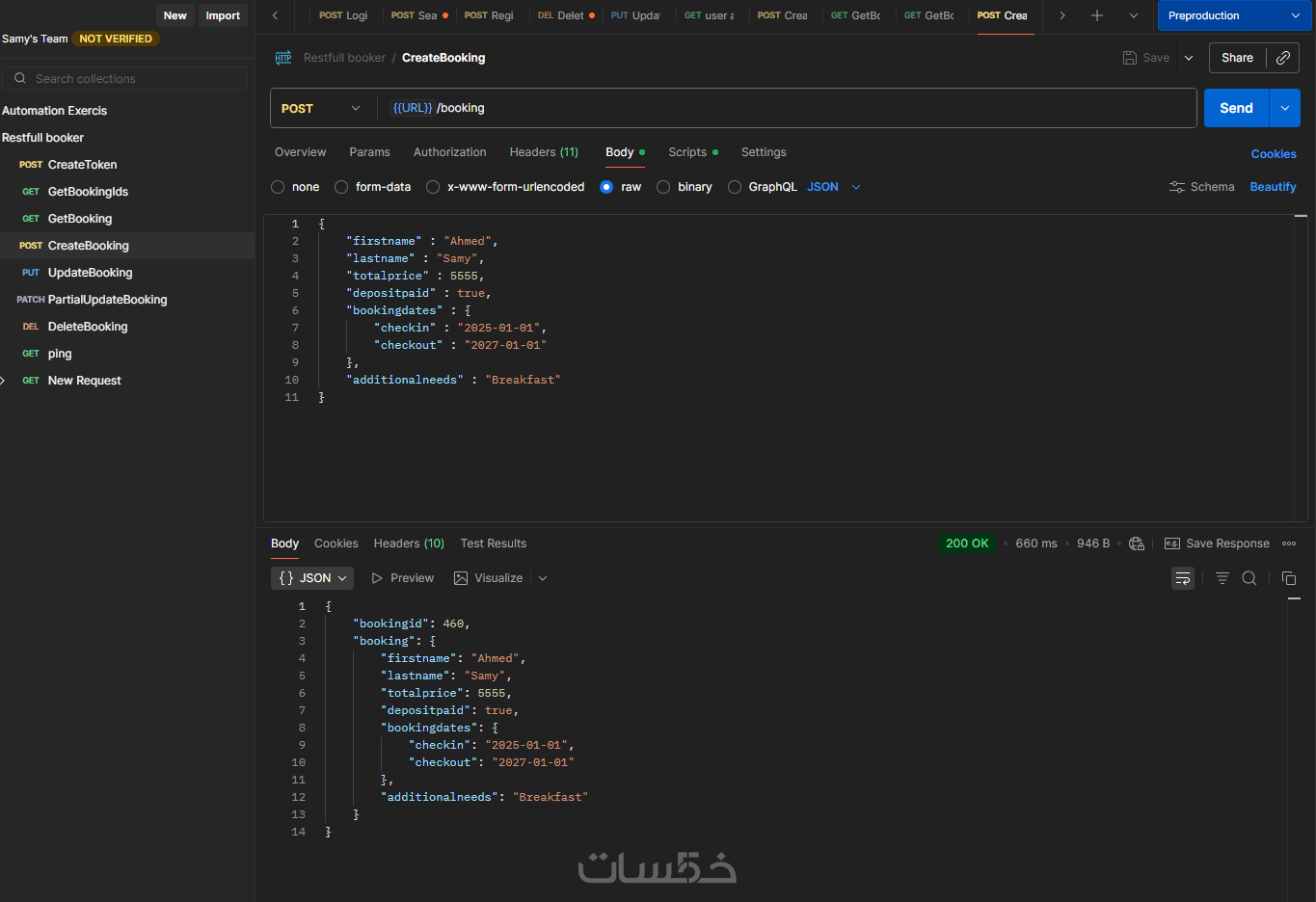Image resolution: width=1316 pixels, height=902 pixels.
Task: Click the Beautify link
Action: click(x=1273, y=187)
